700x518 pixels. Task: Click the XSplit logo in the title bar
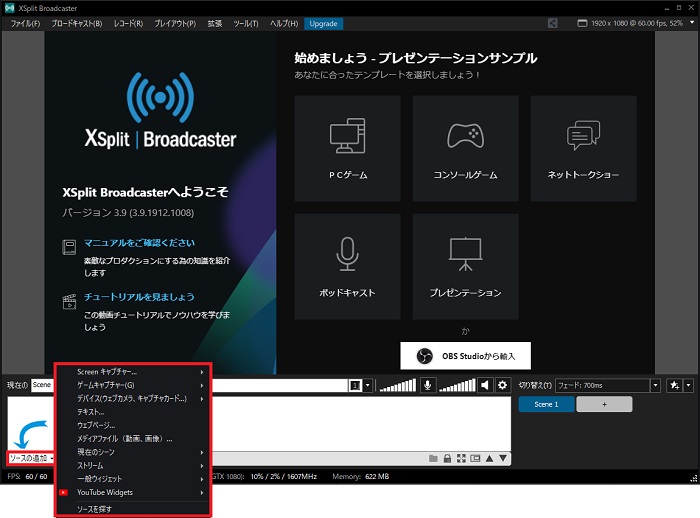pyautogui.click(x=9, y=8)
